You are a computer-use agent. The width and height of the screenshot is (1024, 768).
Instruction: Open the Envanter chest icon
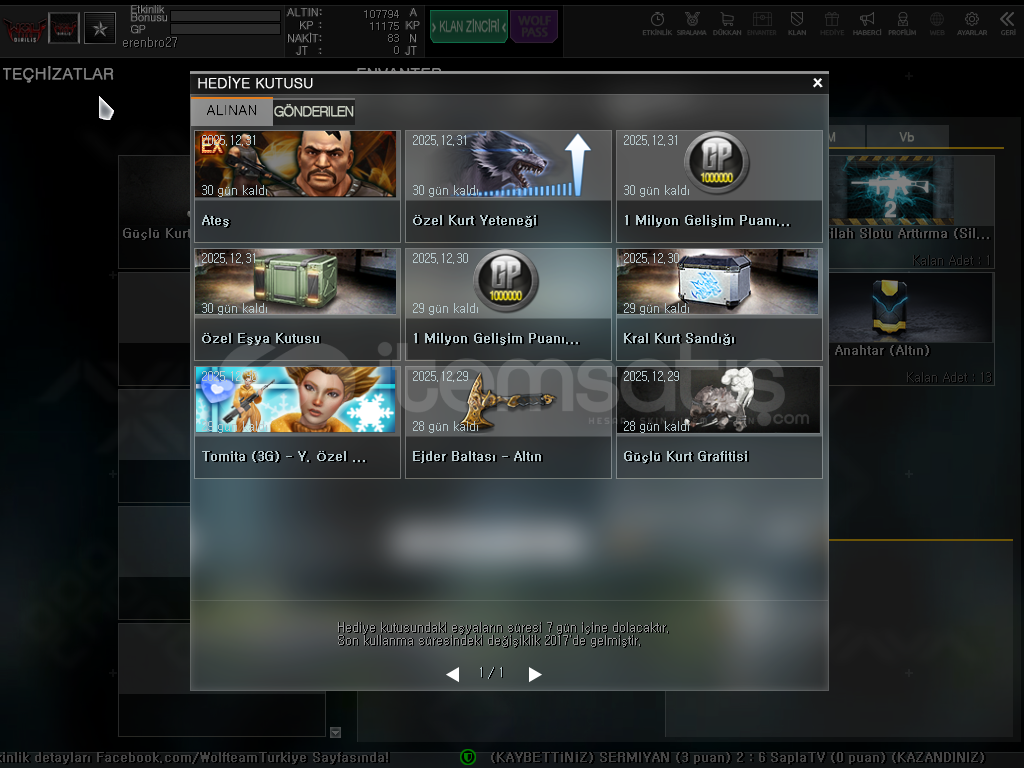tap(762, 24)
